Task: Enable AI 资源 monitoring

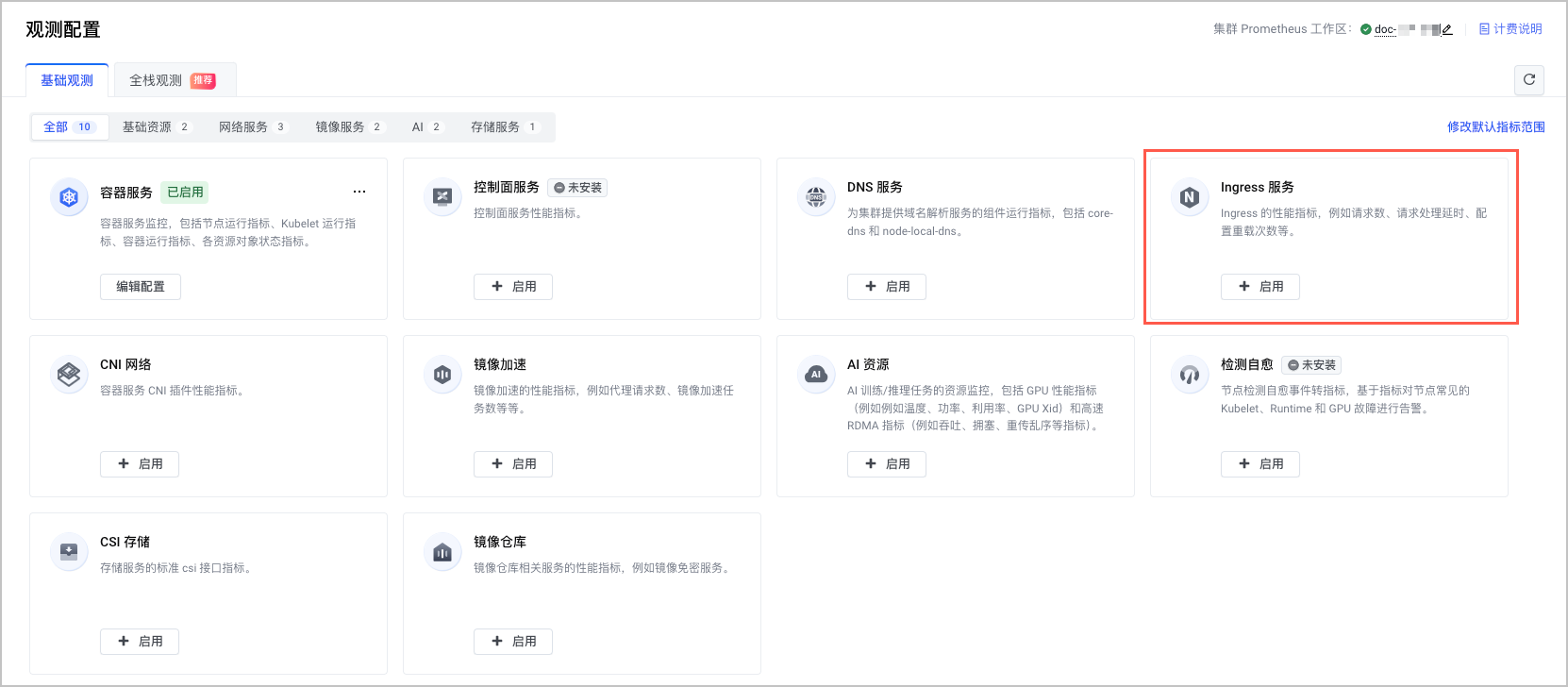Action: 887,464
